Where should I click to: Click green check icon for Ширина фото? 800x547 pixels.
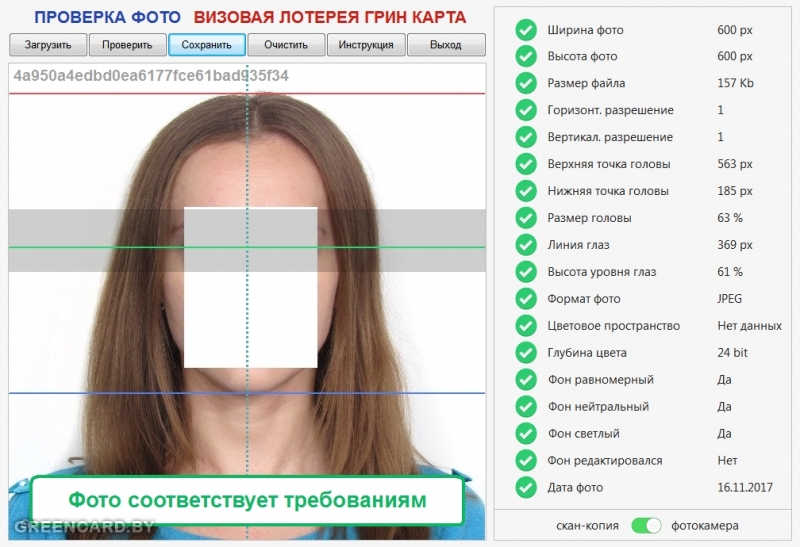point(526,30)
